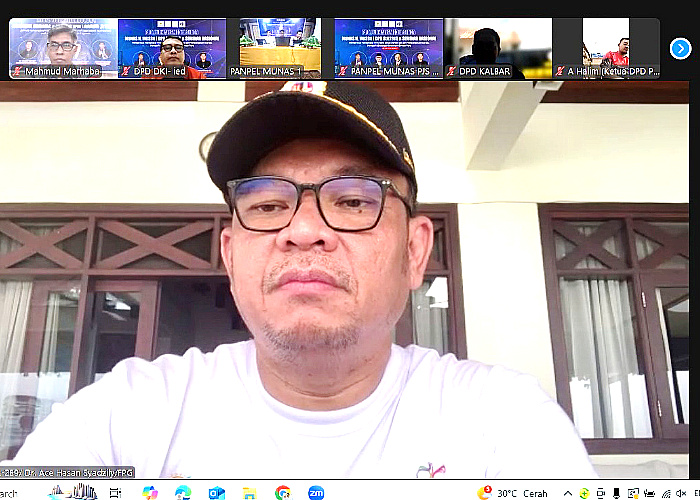Open Copilot from the taskbar
Image resolution: width=700 pixels, height=500 pixels.
(150, 492)
